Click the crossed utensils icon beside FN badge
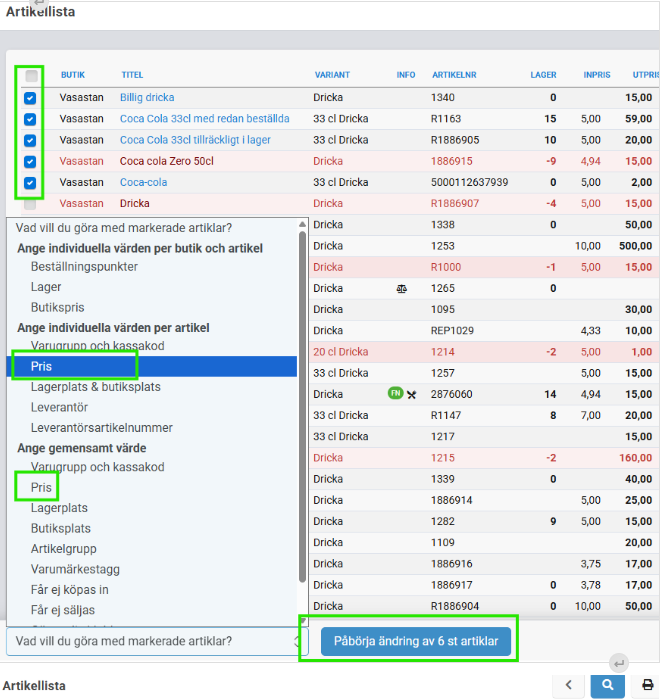This screenshot has height=700, width=660. click(x=411, y=394)
